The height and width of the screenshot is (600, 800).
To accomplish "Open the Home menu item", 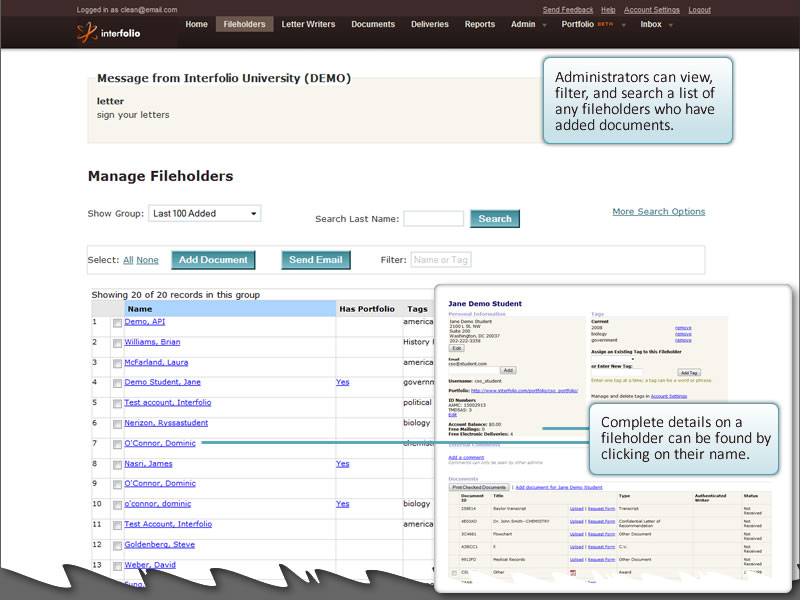I will click(x=196, y=24).
